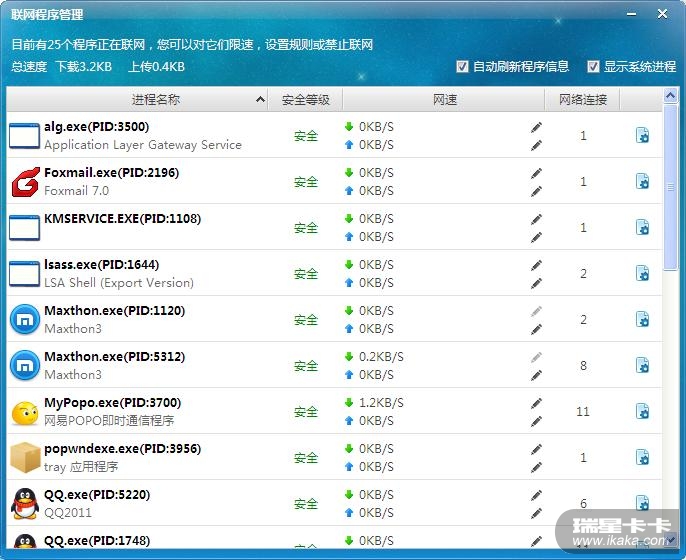Viewport: 686px width, 560px height.
Task: Edit download limit pencil for Foxmail.exe
Action: [536, 173]
